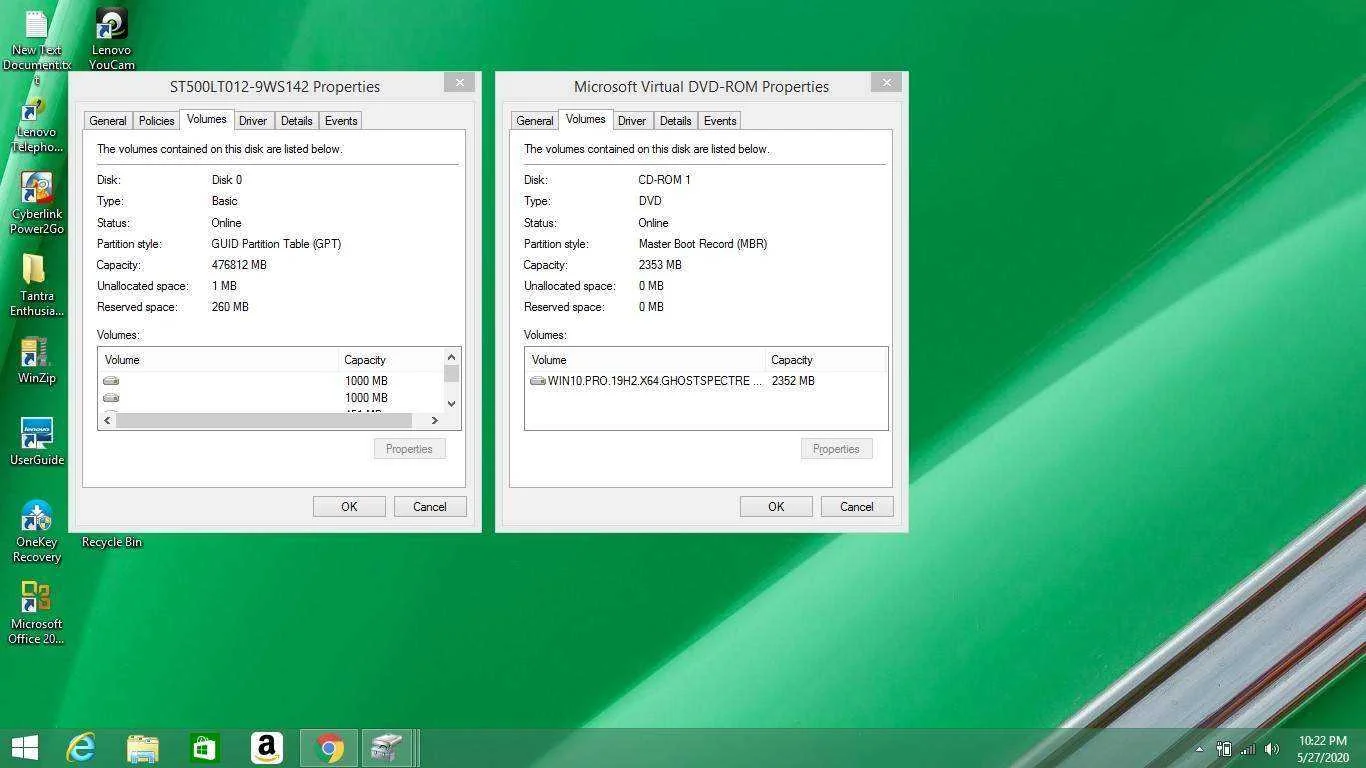Click 'Master Boot Record (MBR)' text
1366x768 pixels.
pyautogui.click(x=703, y=244)
